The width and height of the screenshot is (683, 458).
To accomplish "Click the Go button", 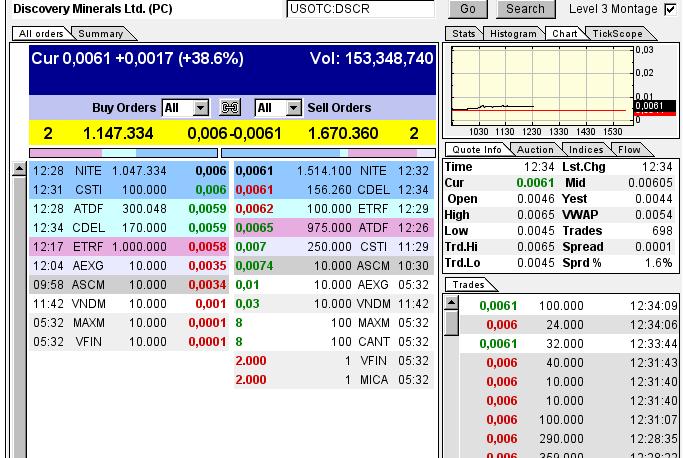I will [x=468, y=9].
